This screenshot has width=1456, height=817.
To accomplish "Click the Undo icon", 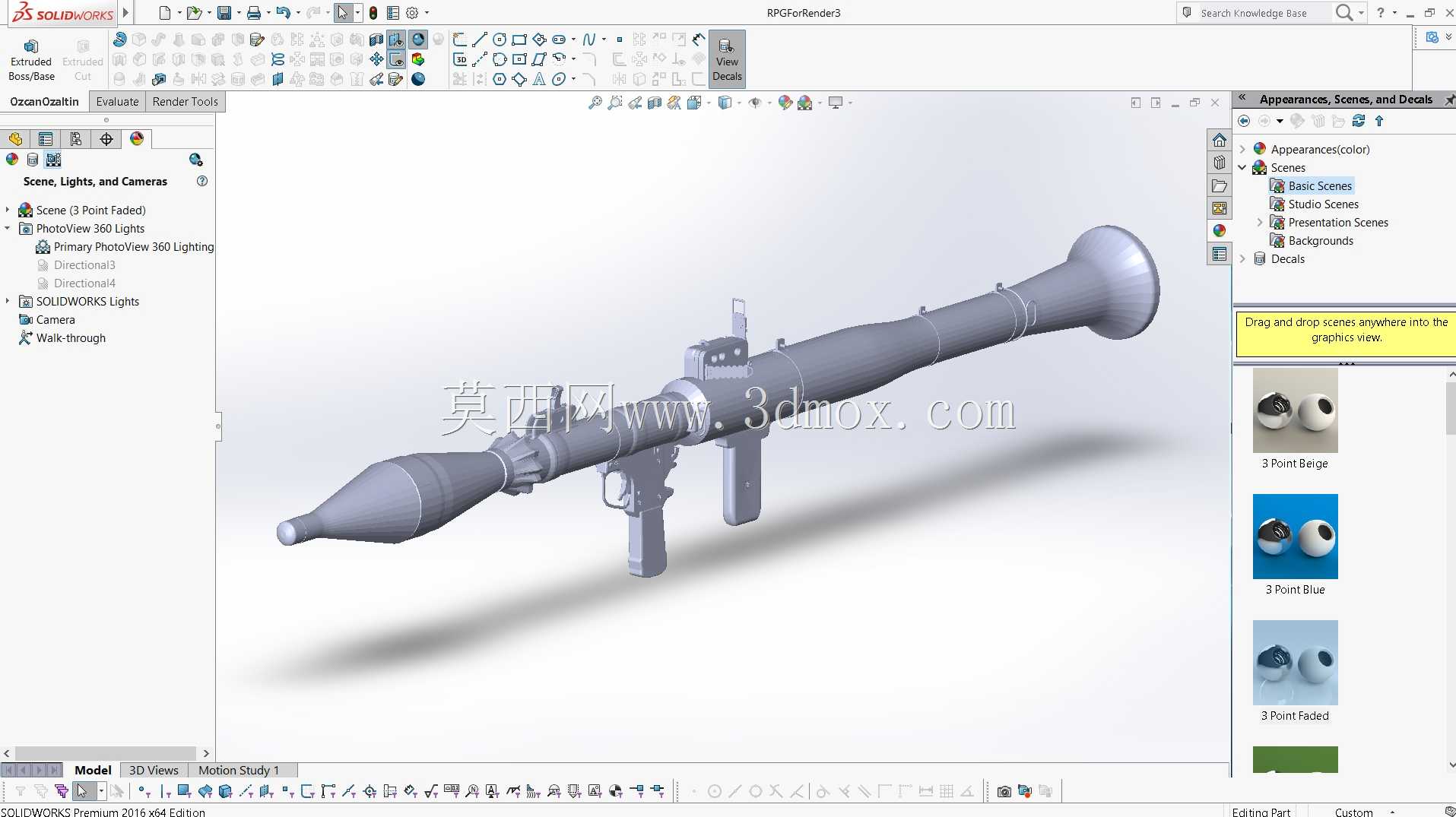I will 284,13.
